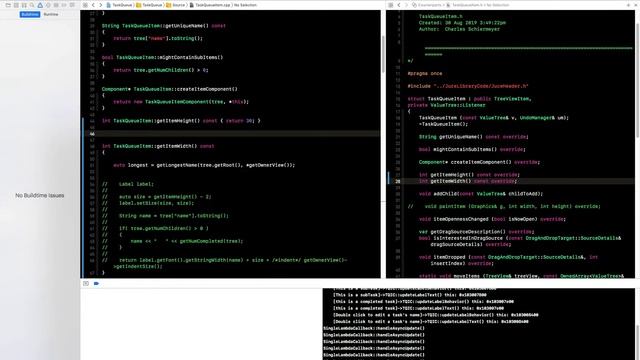Select the Issue navigator triangle icon

(40, 5)
